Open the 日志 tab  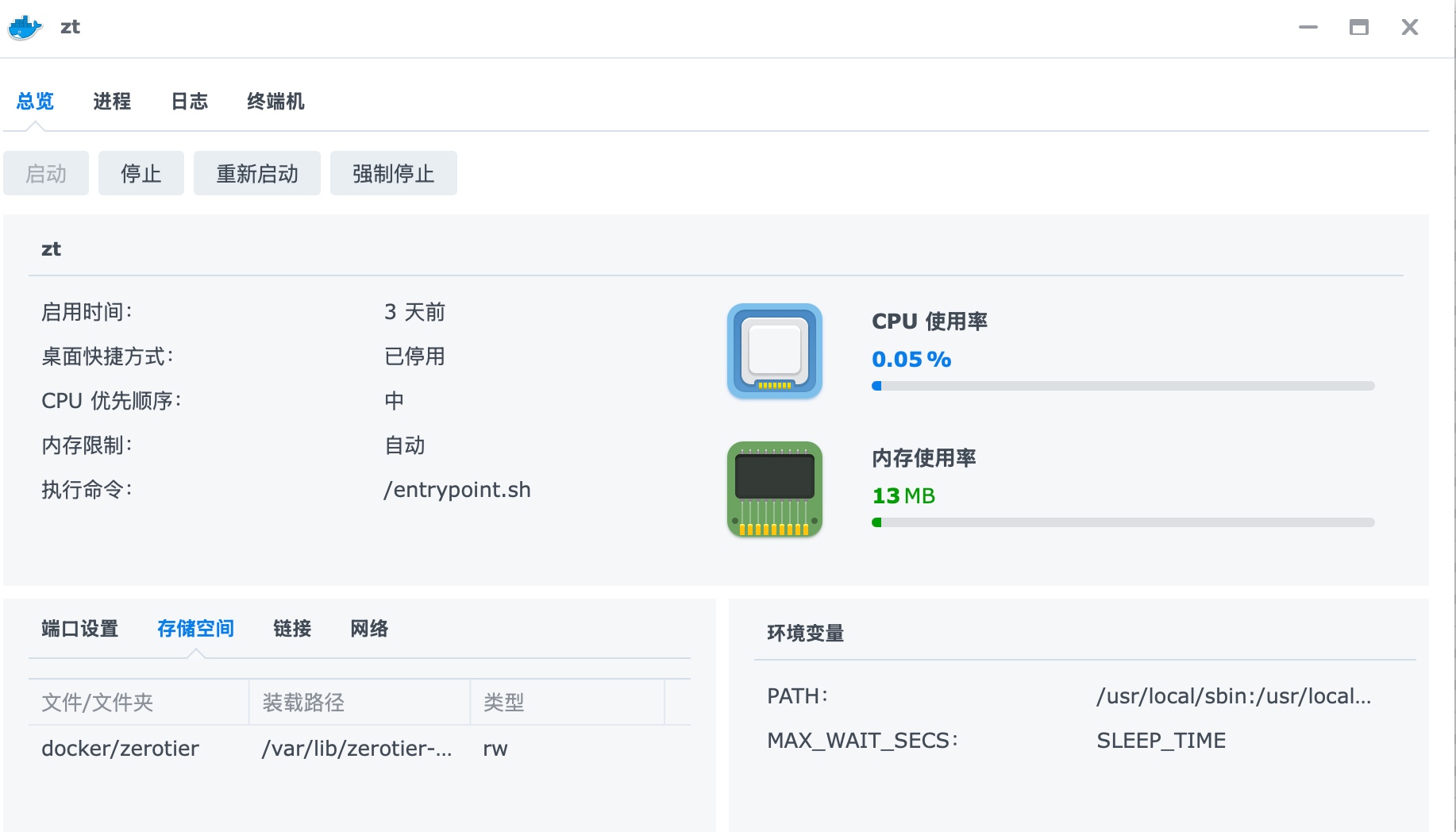tap(190, 102)
